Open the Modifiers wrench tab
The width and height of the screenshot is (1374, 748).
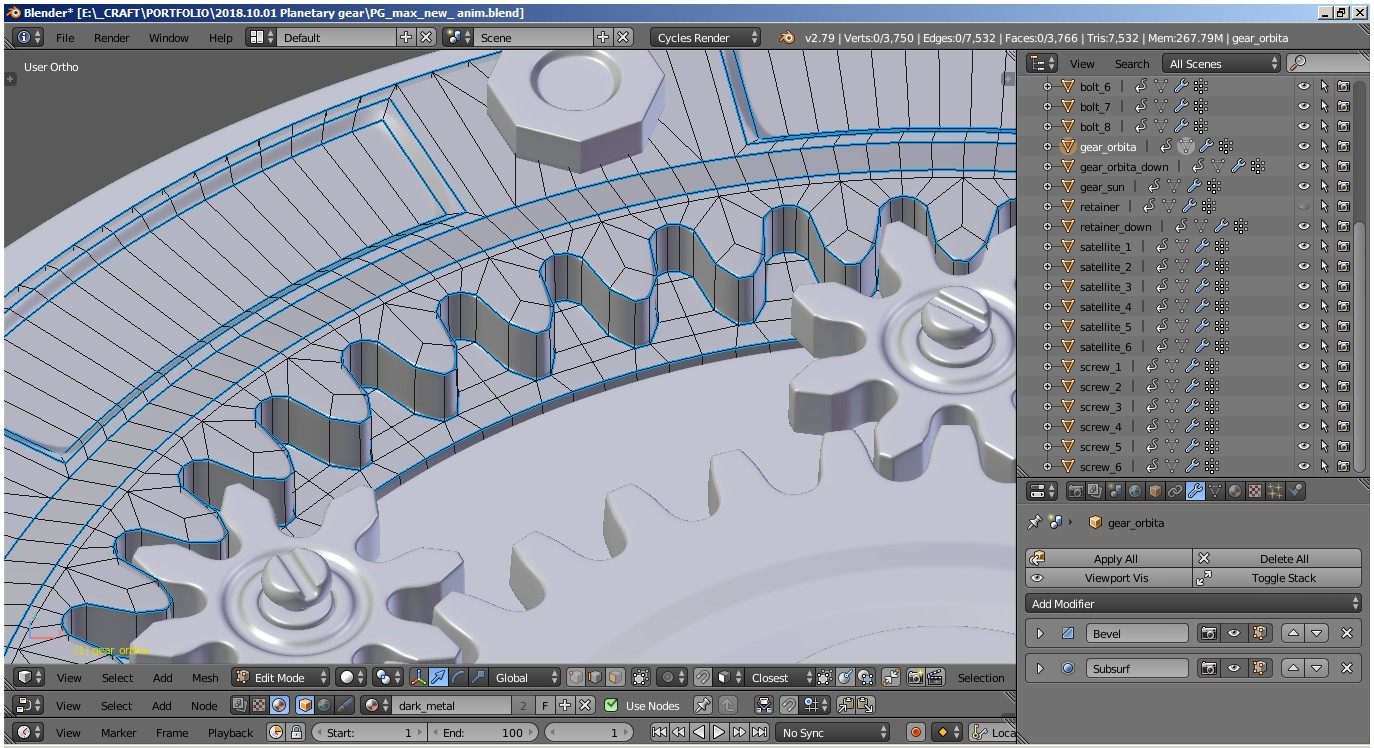pyautogui.click(x=1195, y=491)
